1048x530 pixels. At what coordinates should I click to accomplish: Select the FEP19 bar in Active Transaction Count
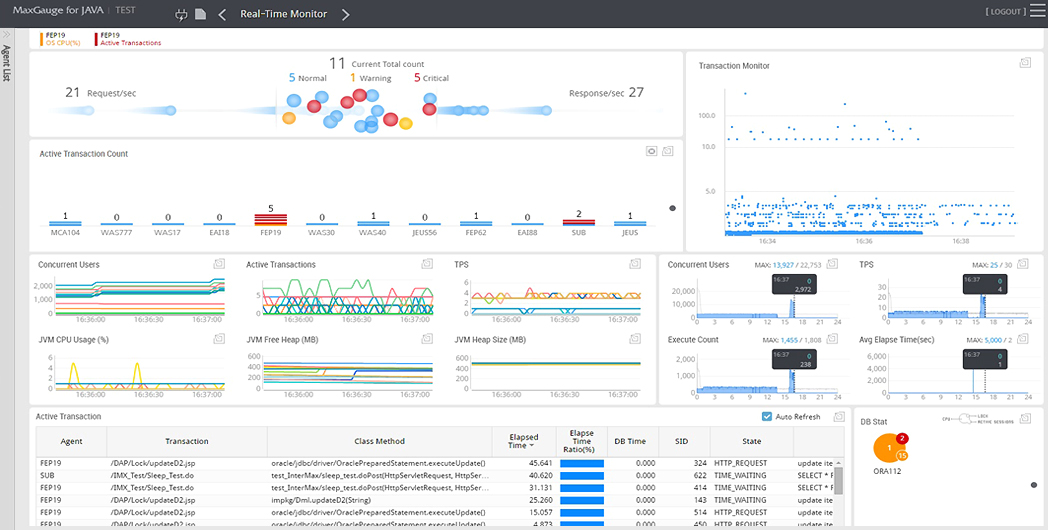[x=271, y=220]
